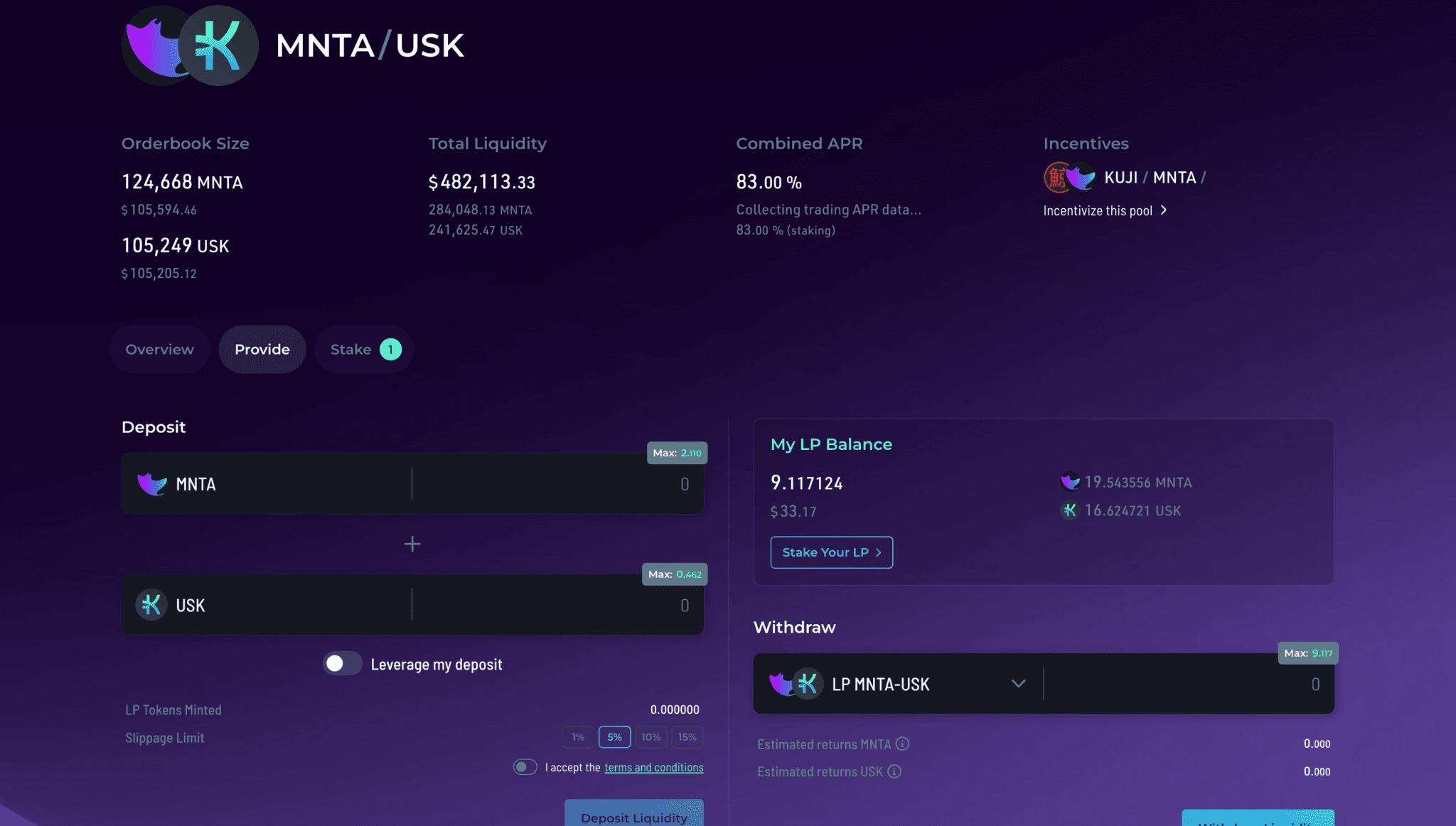The height and width of the screenshot is (826, 1456).
Task: Click the plus sign between deposit fields
Action: coord(412,545)
